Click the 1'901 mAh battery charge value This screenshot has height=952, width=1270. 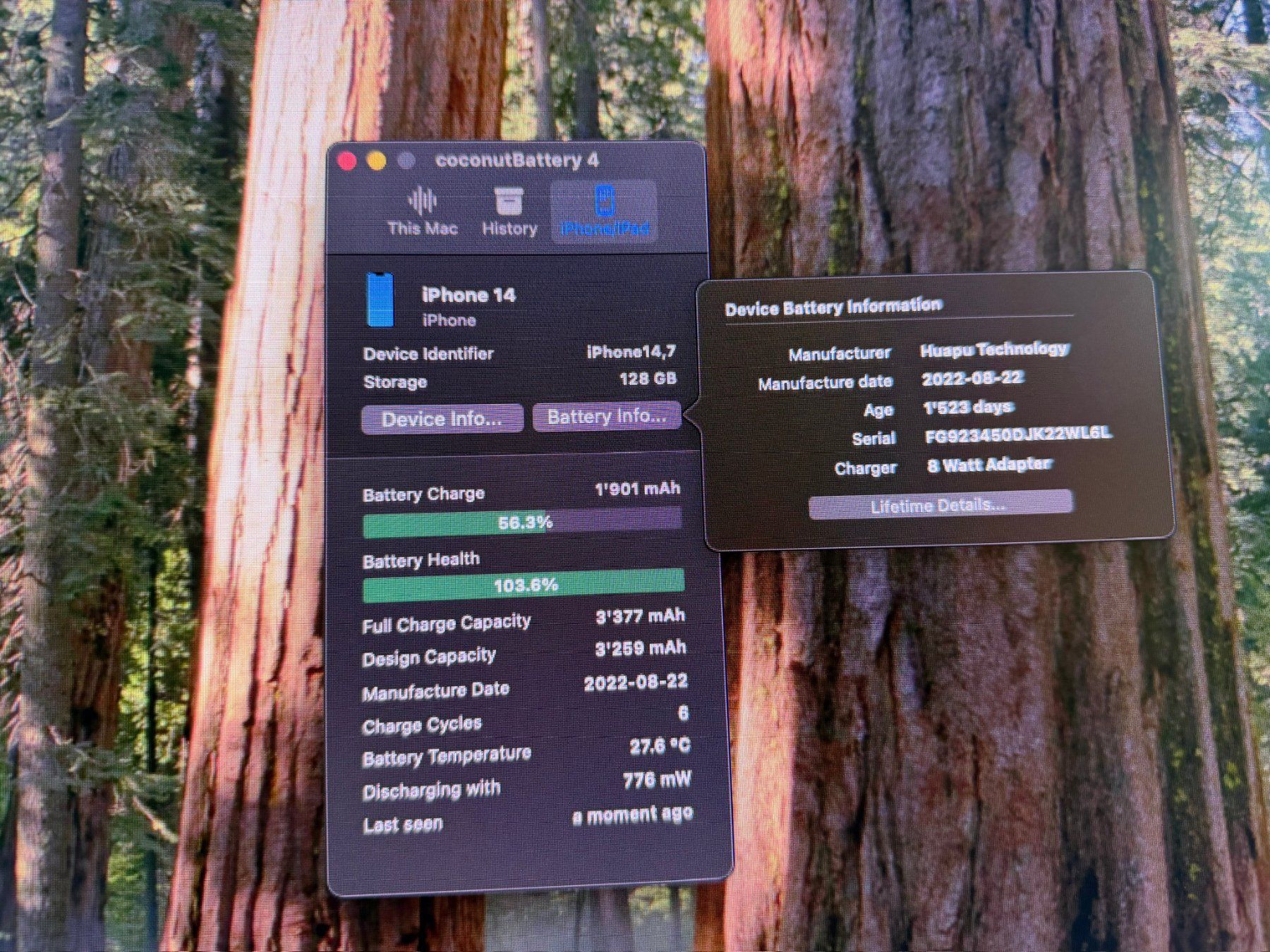click(x=637, y=489)
